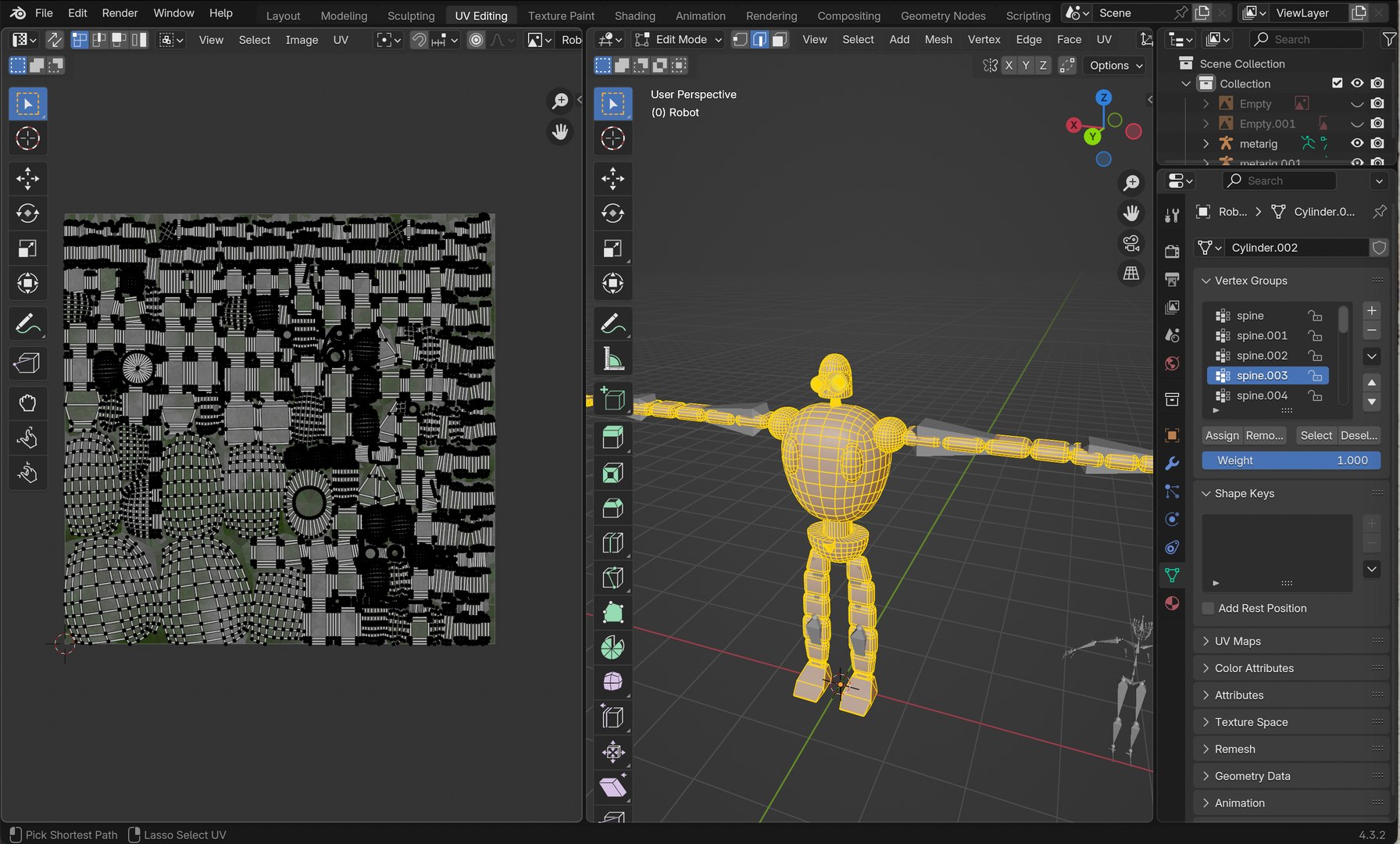The width and height of the screenshot is (1400, 844).
Task: Select the Bevel tool in 3D viewport
Action: tap(613, 508)
